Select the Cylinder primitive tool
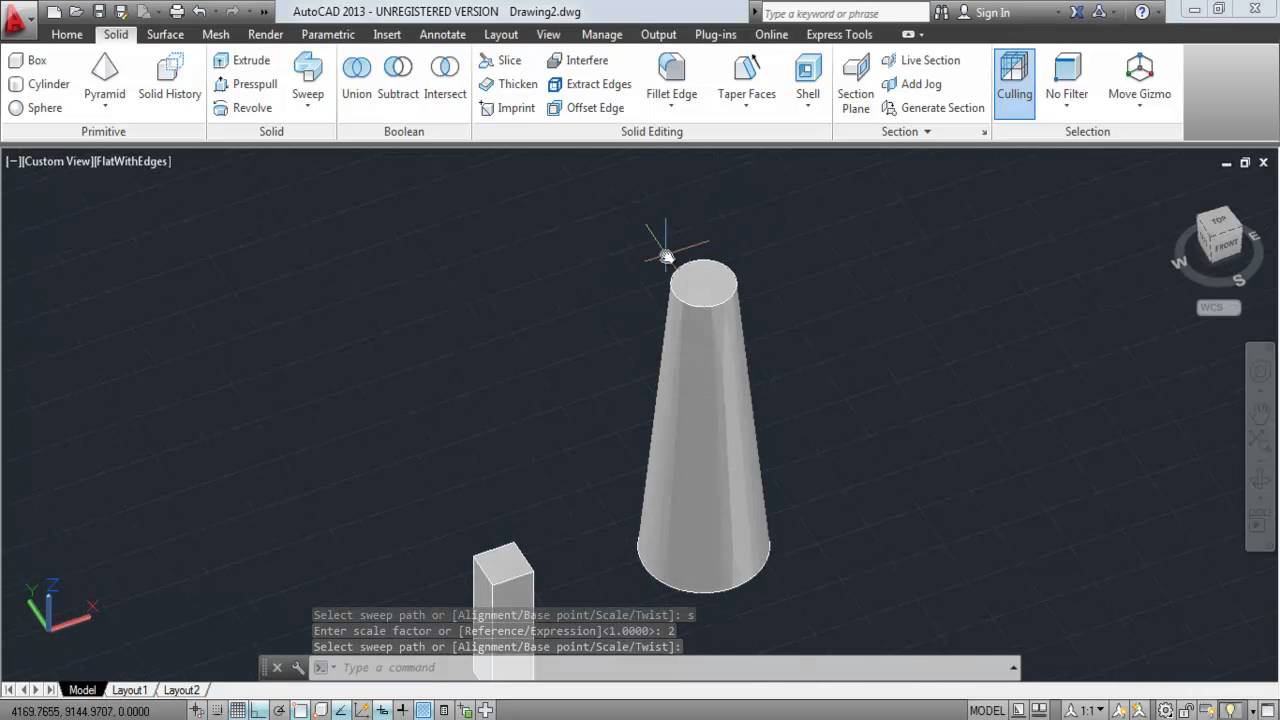The image size is (1280, 720). click(x=39, y=84)
